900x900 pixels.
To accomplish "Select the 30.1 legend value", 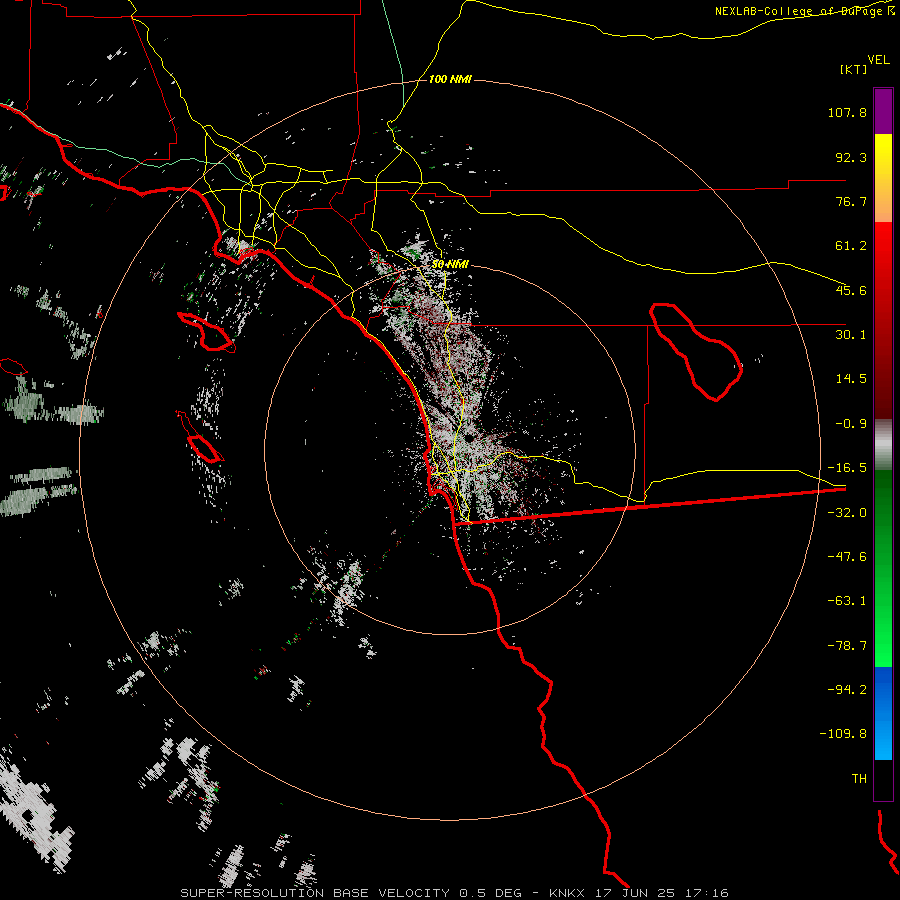I will click(851, 335).
